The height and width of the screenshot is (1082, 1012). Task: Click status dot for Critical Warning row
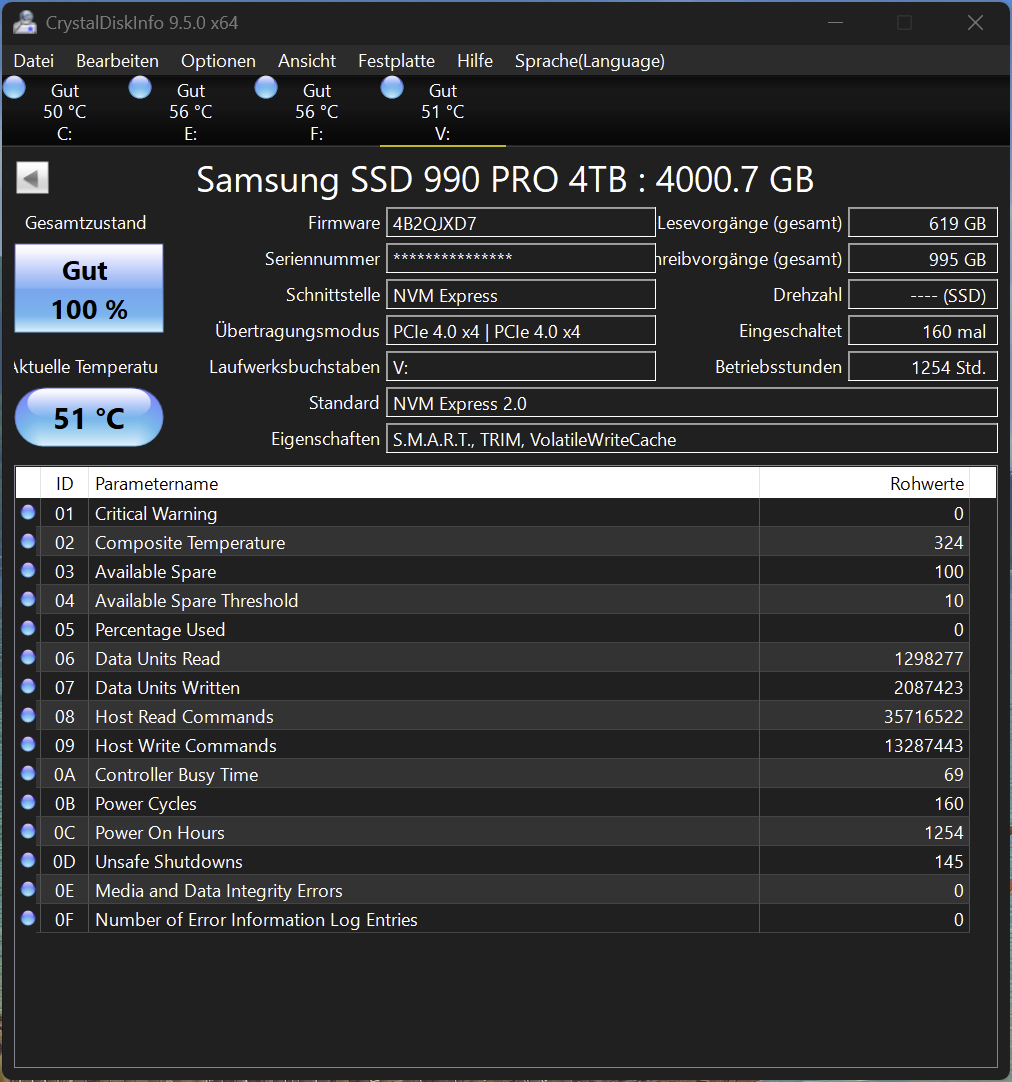[x=28, y=512]
